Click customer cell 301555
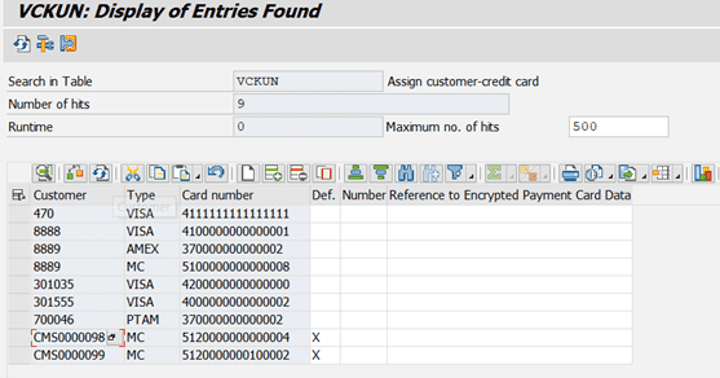 78,302
